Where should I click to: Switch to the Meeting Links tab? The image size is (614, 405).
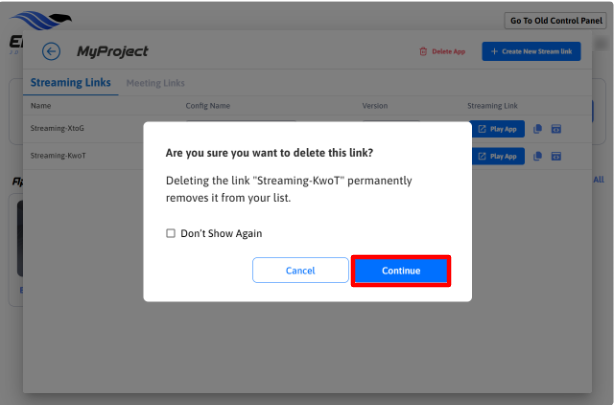[155, 82]
